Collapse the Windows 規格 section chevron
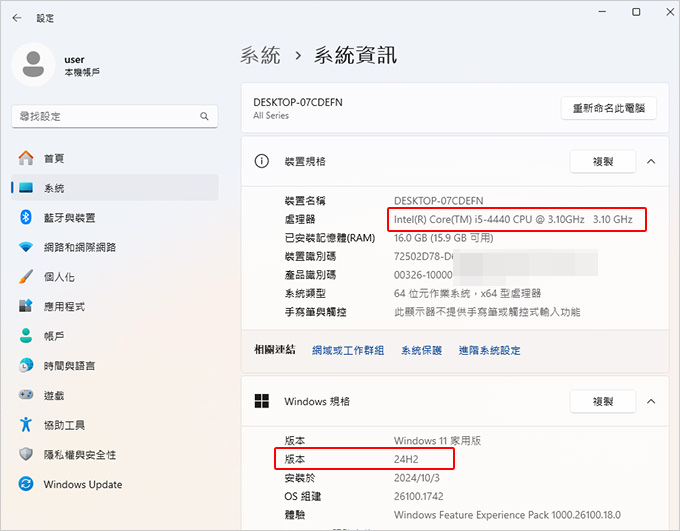 click(651, 401)
